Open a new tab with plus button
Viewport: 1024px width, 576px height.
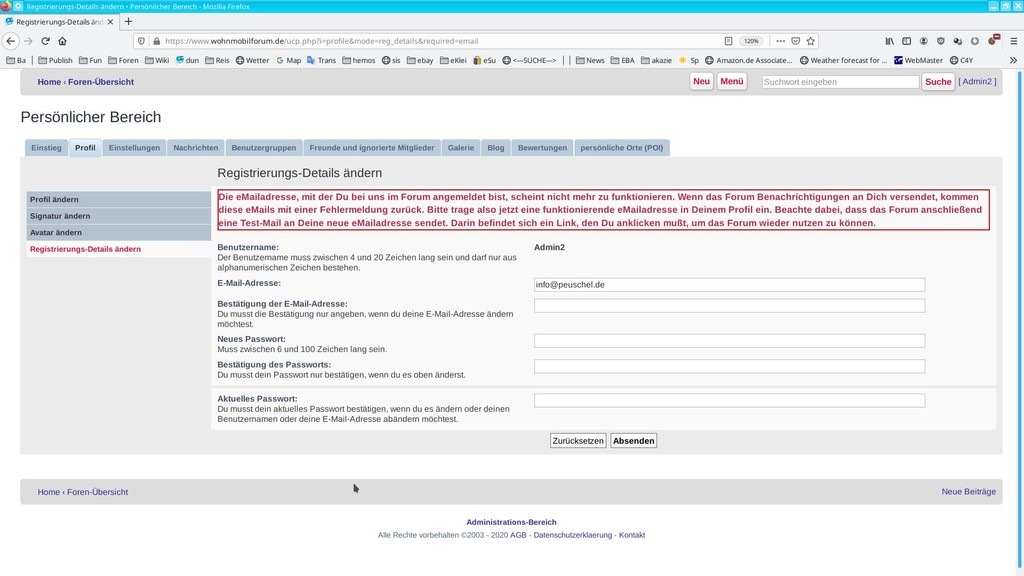(x=128, y=22)
